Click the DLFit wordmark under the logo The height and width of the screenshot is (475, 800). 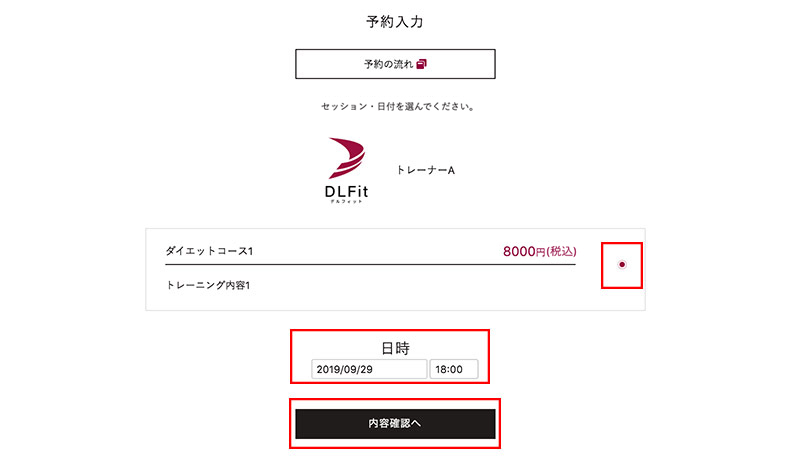tap(346, 192)
